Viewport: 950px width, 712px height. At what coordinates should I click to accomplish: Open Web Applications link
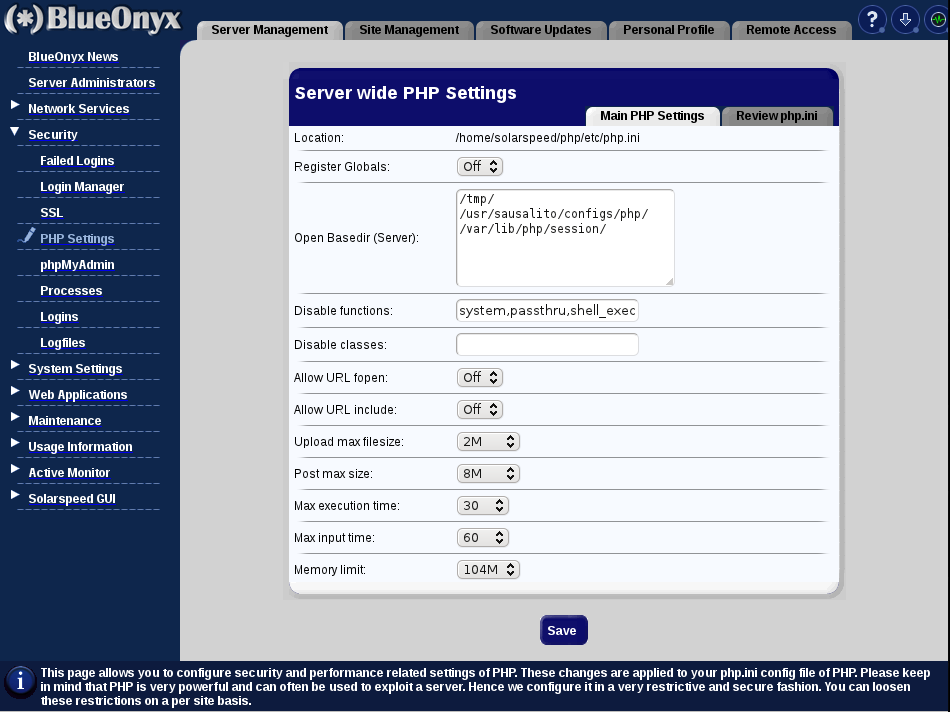pyautogui.click(x=78, y=396)
